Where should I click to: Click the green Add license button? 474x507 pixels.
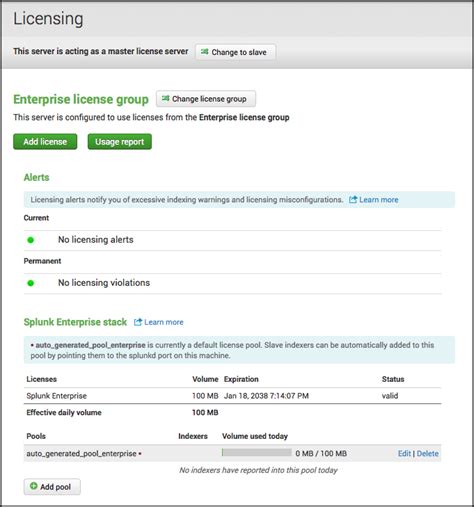(x=45, y=142)
